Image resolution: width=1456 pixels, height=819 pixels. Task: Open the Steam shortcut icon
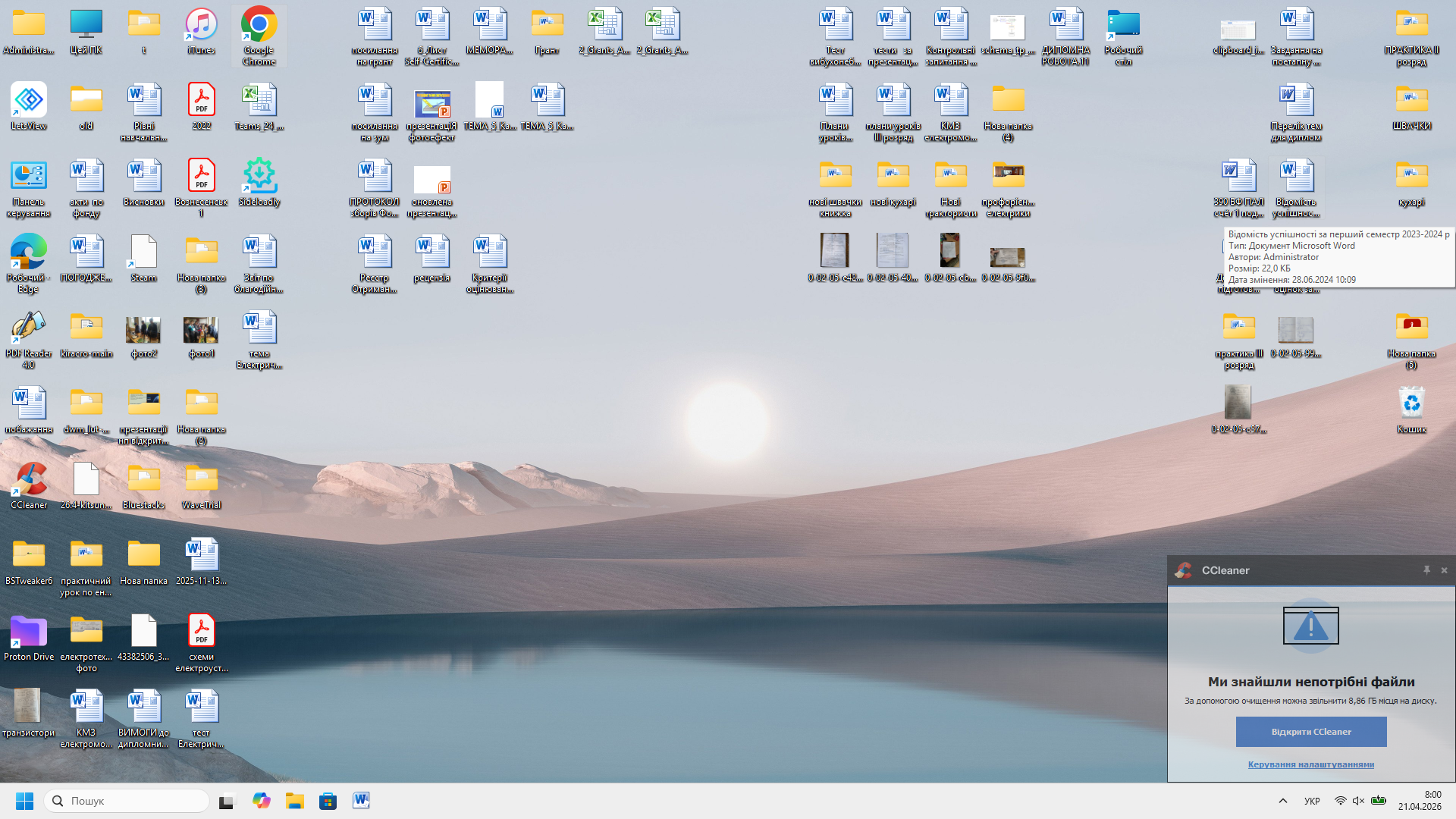coord(143,258)
